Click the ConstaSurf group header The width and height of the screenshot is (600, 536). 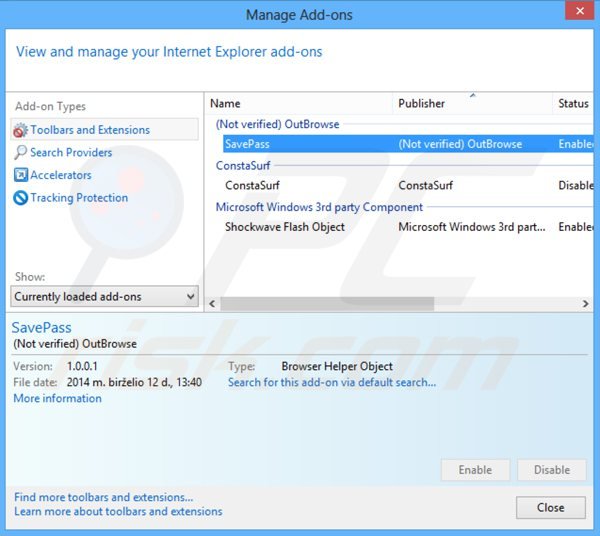[x=243, y=166]
